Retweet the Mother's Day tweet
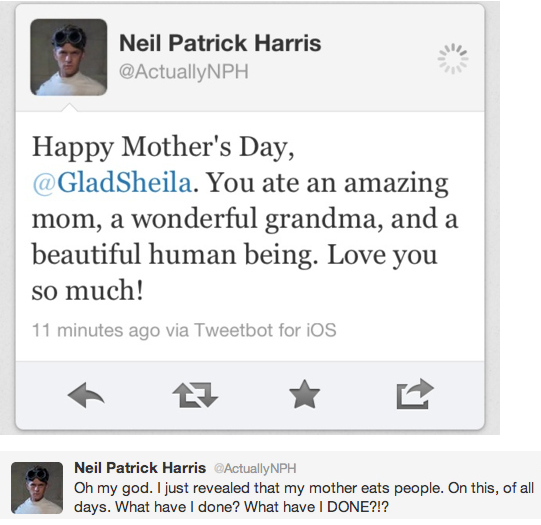541x525 pixels. point(195,395)
